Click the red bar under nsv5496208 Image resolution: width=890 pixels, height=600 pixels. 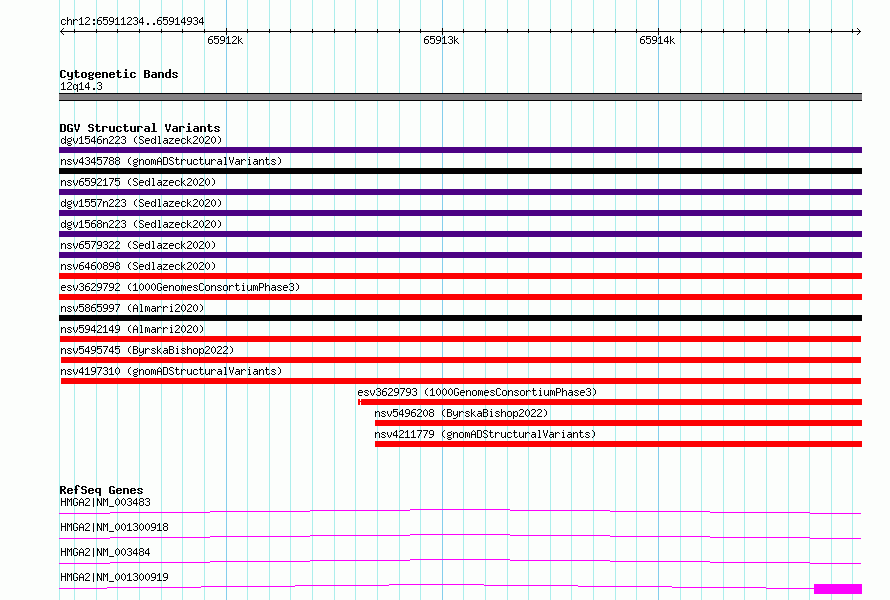click(618, 423)
